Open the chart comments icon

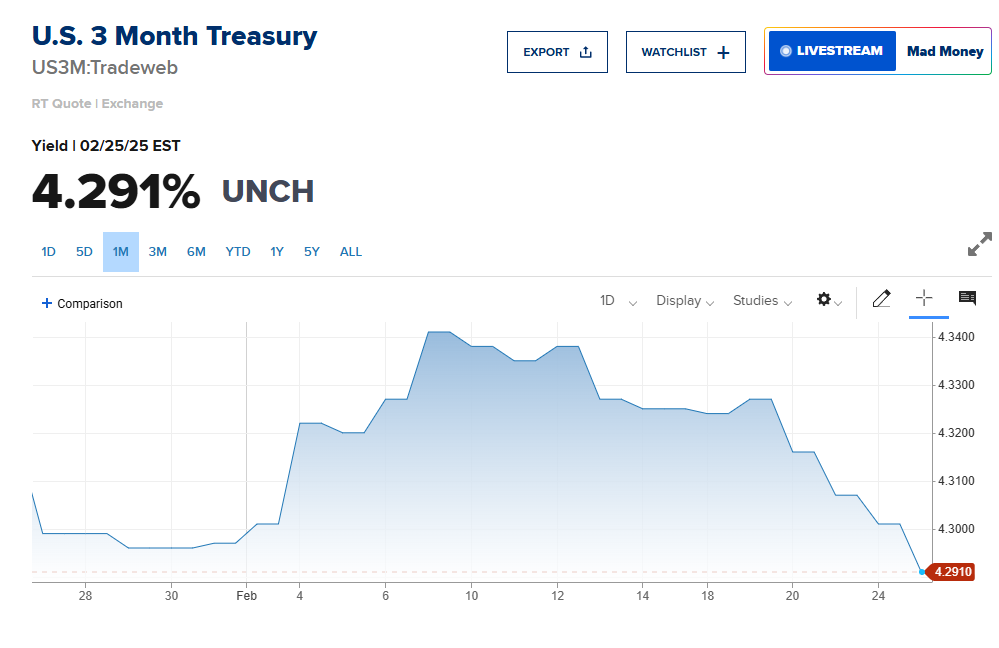point(967,298)
